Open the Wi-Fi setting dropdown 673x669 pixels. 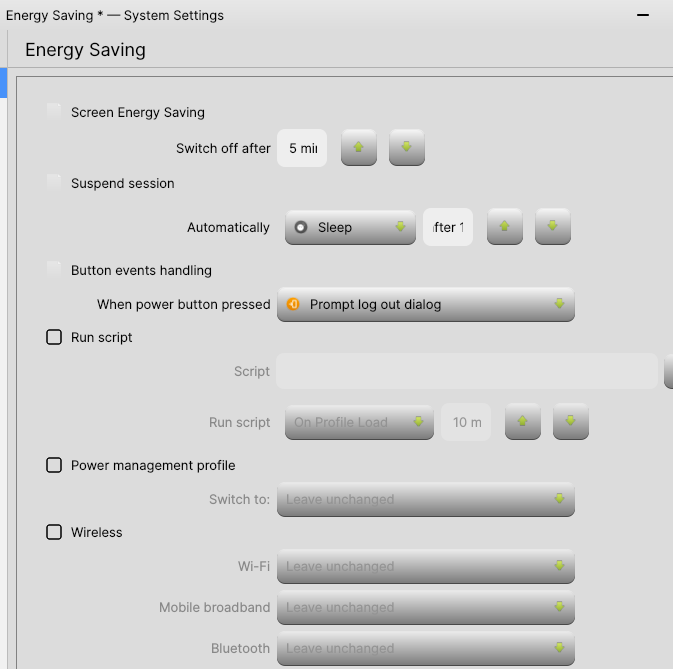pos(425,566)
